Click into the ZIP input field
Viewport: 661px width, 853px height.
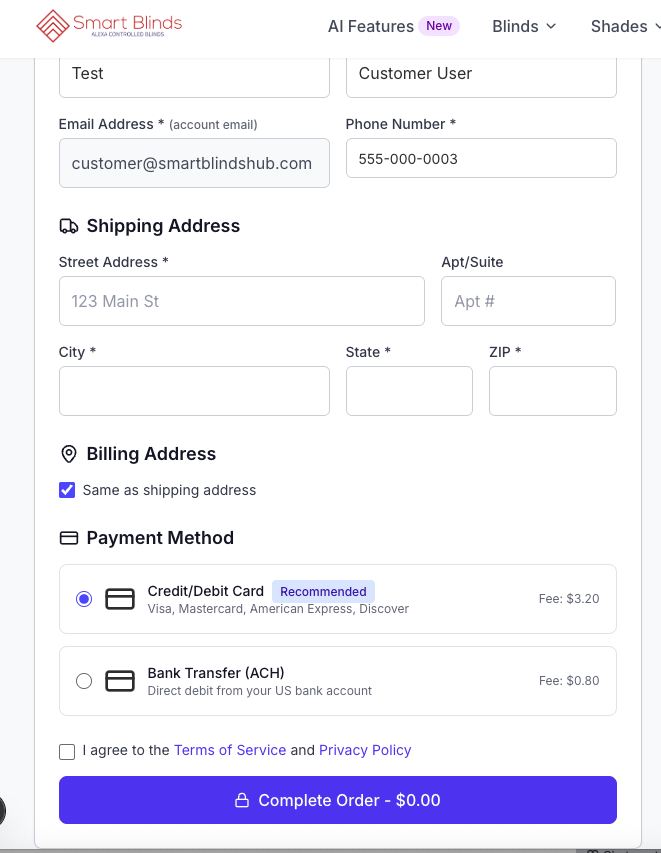click(x=552, y=391)
